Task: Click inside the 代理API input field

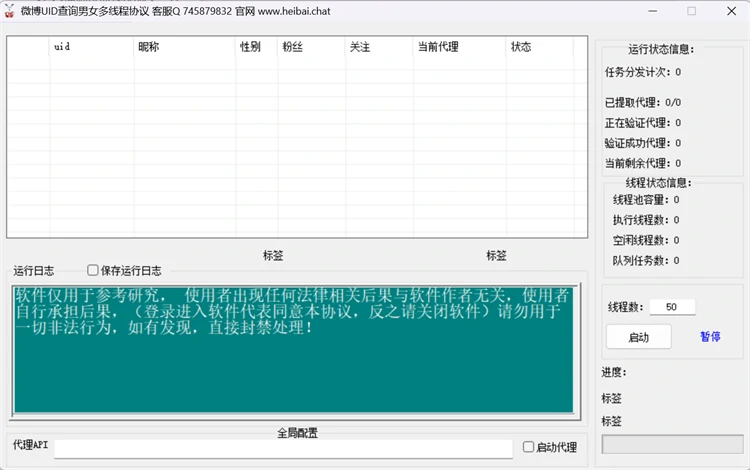Action: [x=283, y=448]
